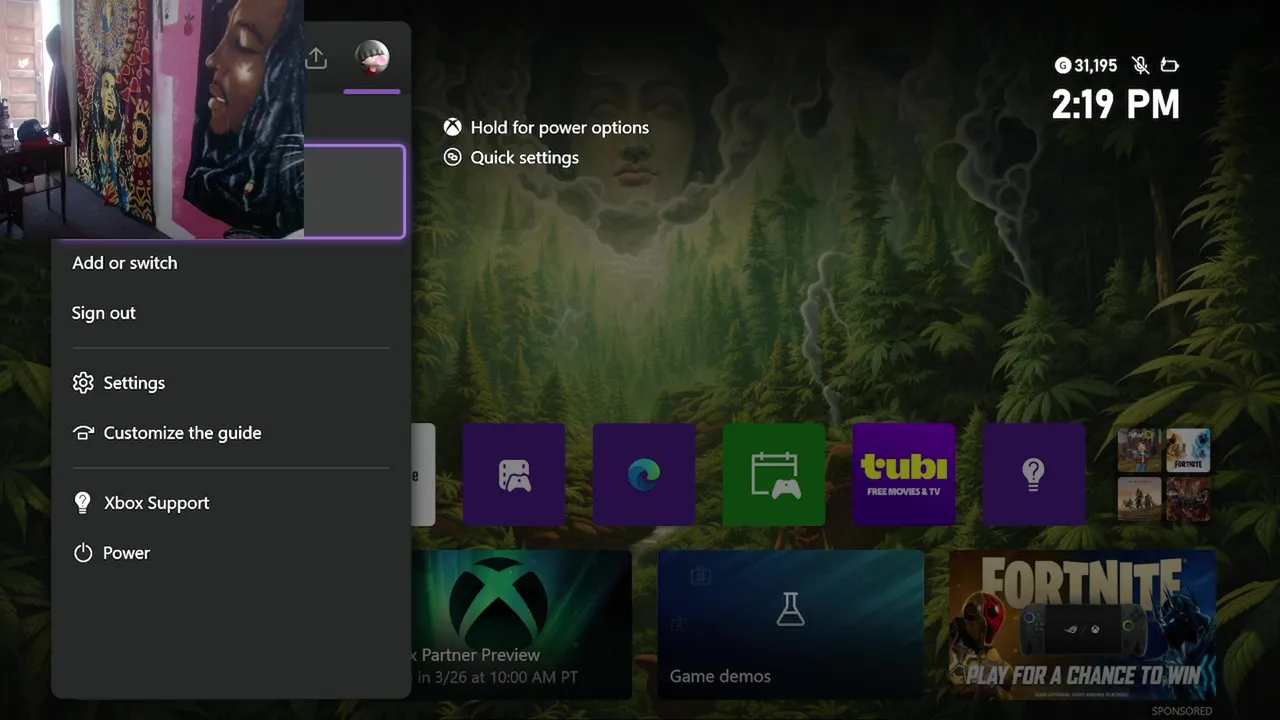This screenshot has width=1280, height=720.
Task: Open the profile avatar tab in guide
Action: click(372, 58)
